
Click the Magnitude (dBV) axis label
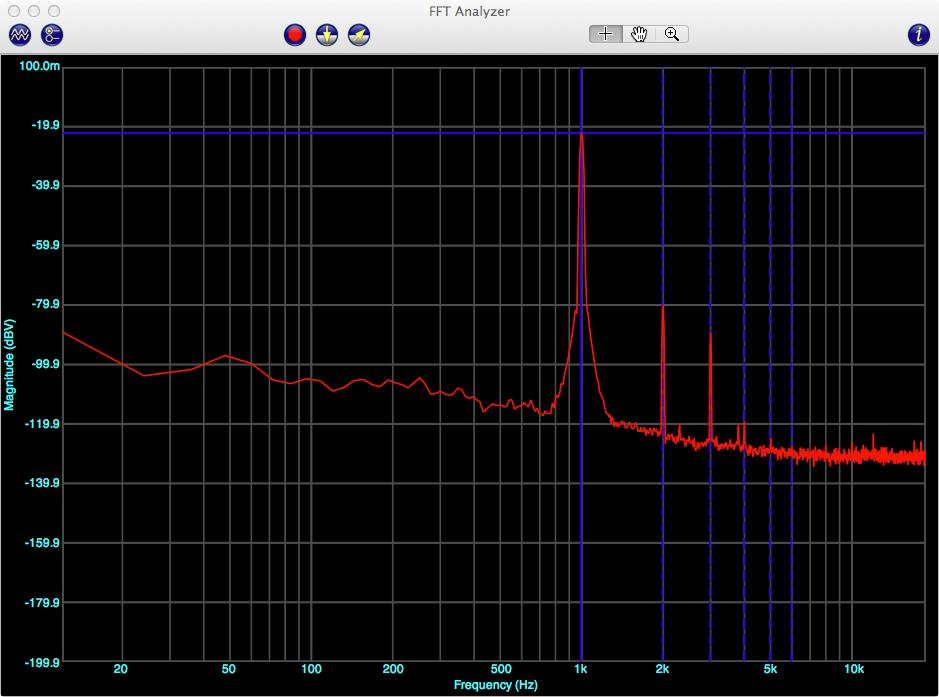point(9,365)
